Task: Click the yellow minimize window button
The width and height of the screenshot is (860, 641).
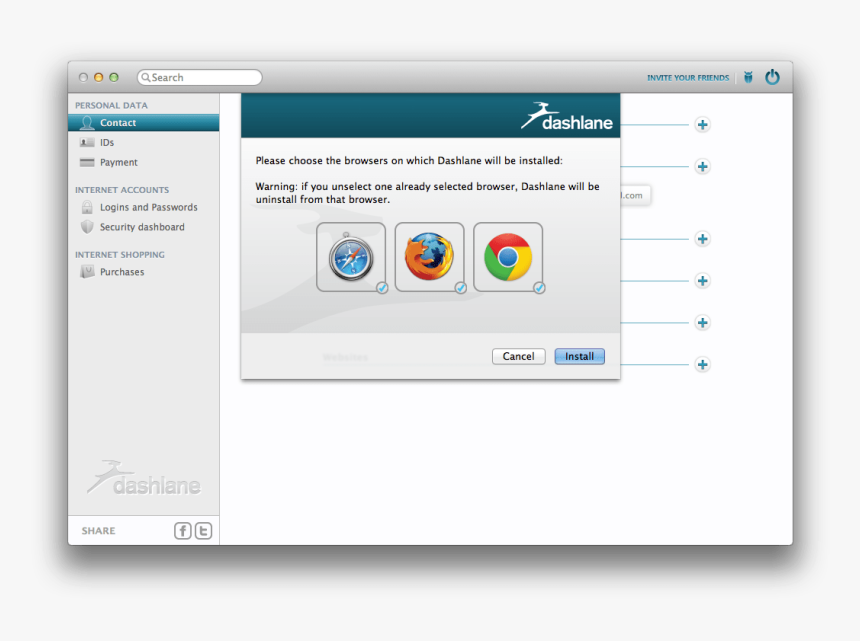Action: click(99, 77)
